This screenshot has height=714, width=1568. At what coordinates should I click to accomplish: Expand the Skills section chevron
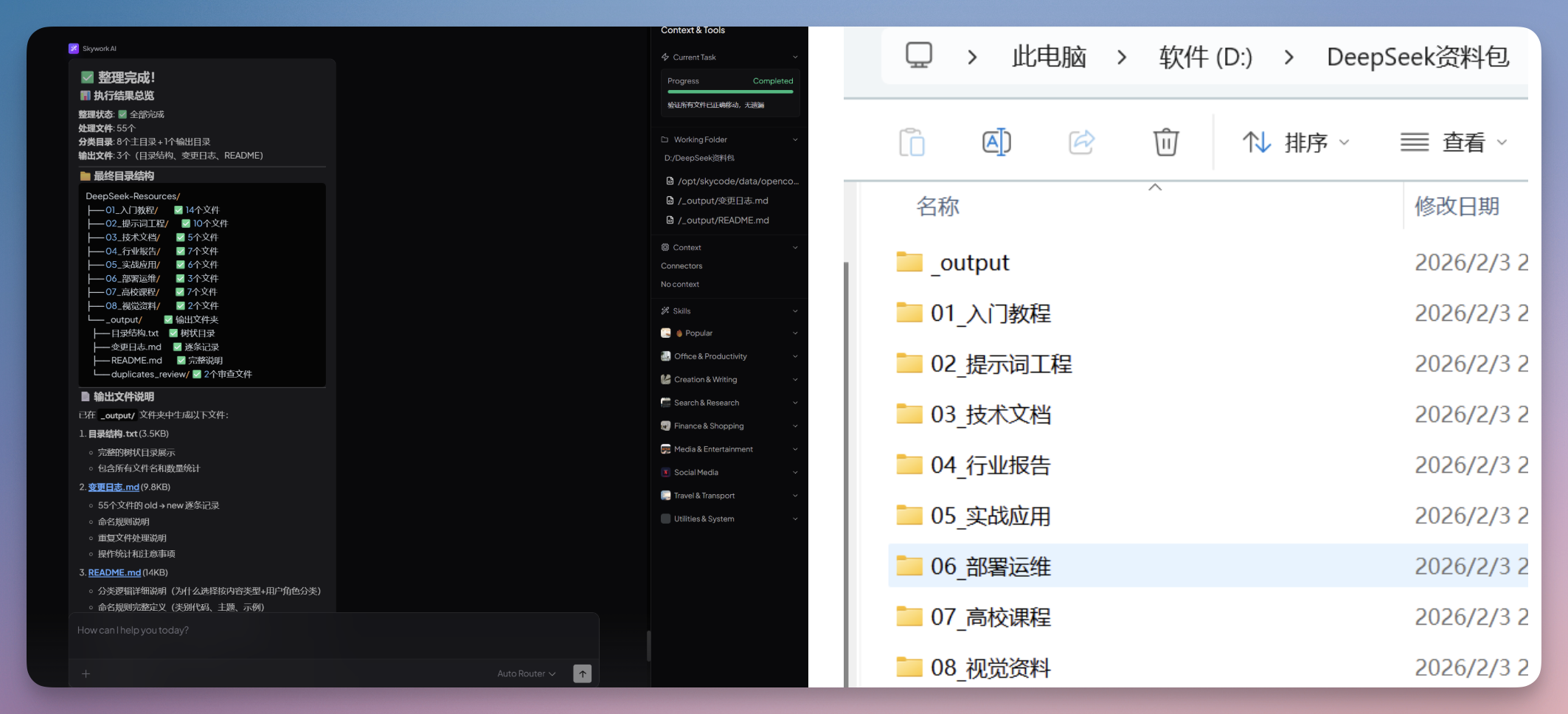(794, 311)
